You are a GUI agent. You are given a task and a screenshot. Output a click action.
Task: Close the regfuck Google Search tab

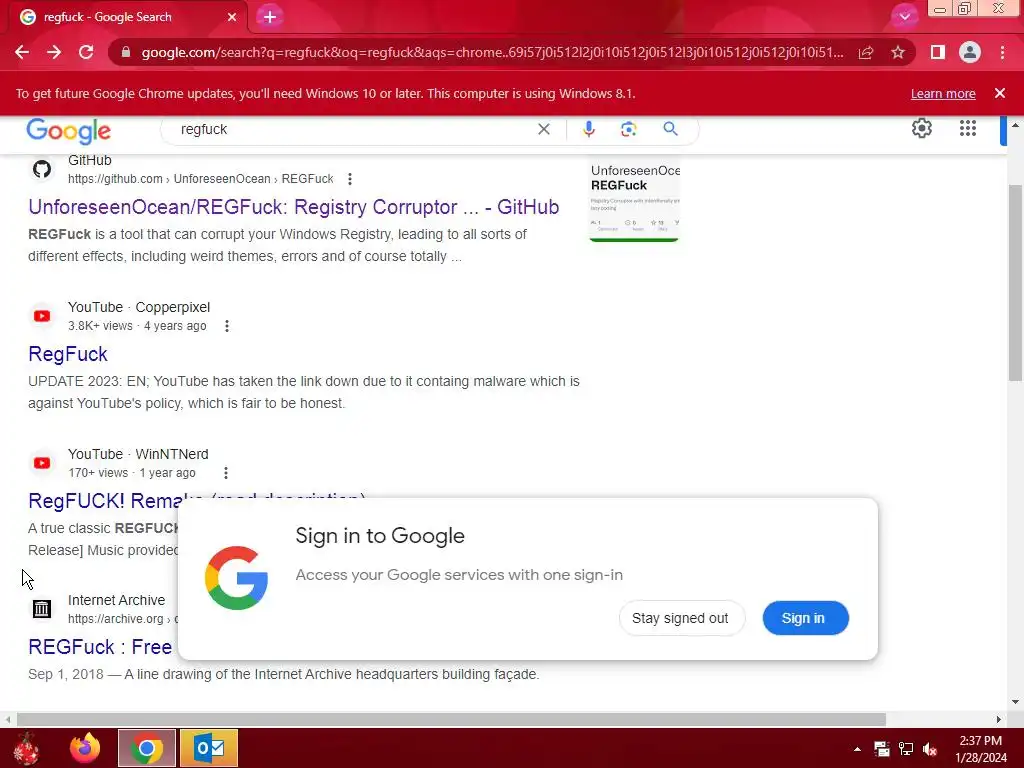[x=232, y=17]
